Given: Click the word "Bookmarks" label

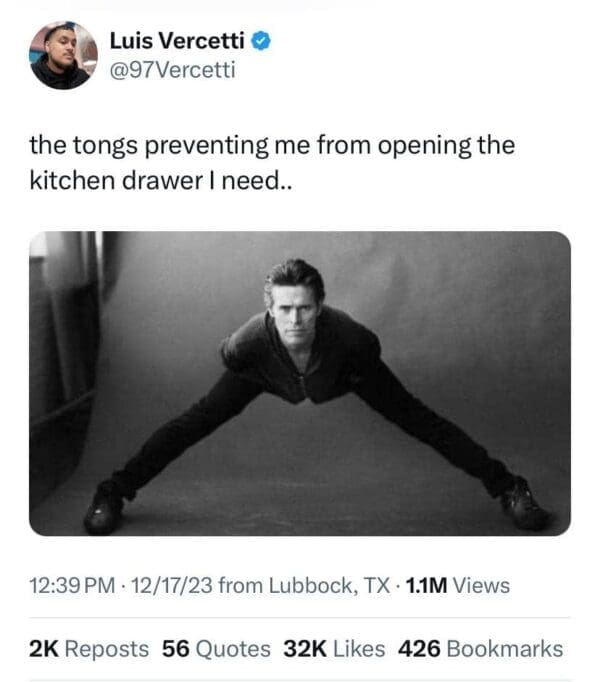Looking at the screenshot, I should [506, 648].
